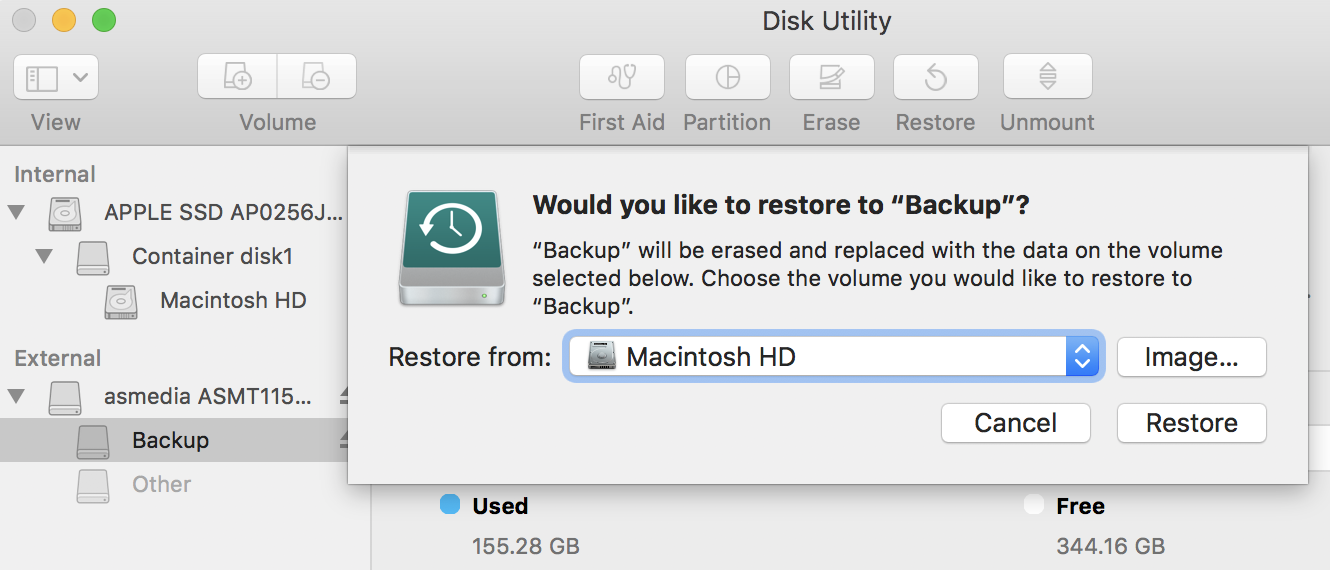
Task: Select Macintosh HD in sidebar
Action: point(232,300)
